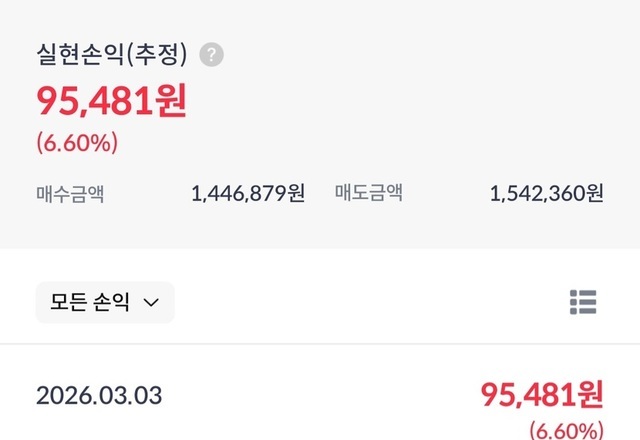The height and width of the screenshot is (440, 640).
Task: Tap the 원 unit in the date row amount
Action: click(x=591, y=394)
